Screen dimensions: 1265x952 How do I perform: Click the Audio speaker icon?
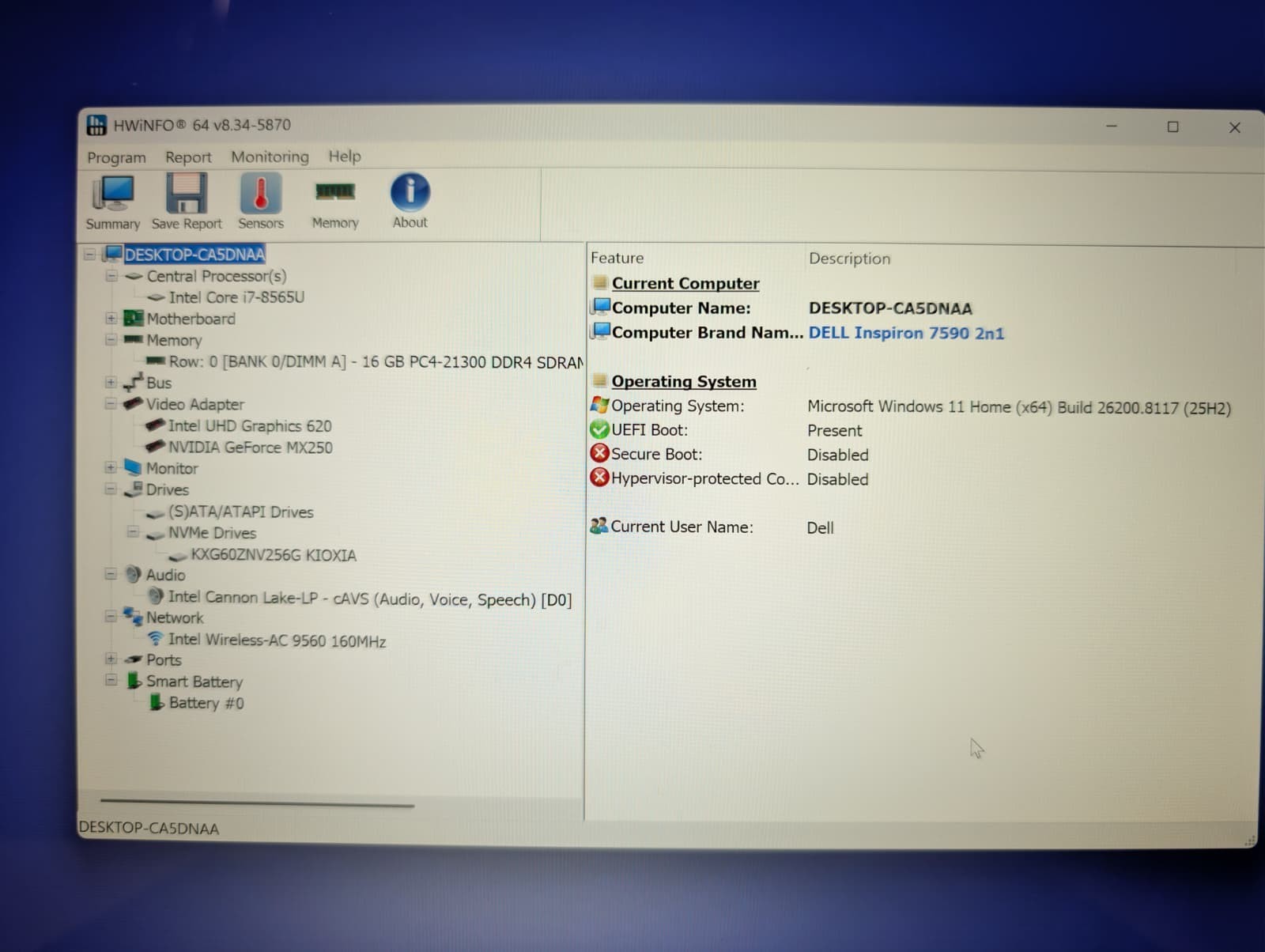[x=134, y=575]
